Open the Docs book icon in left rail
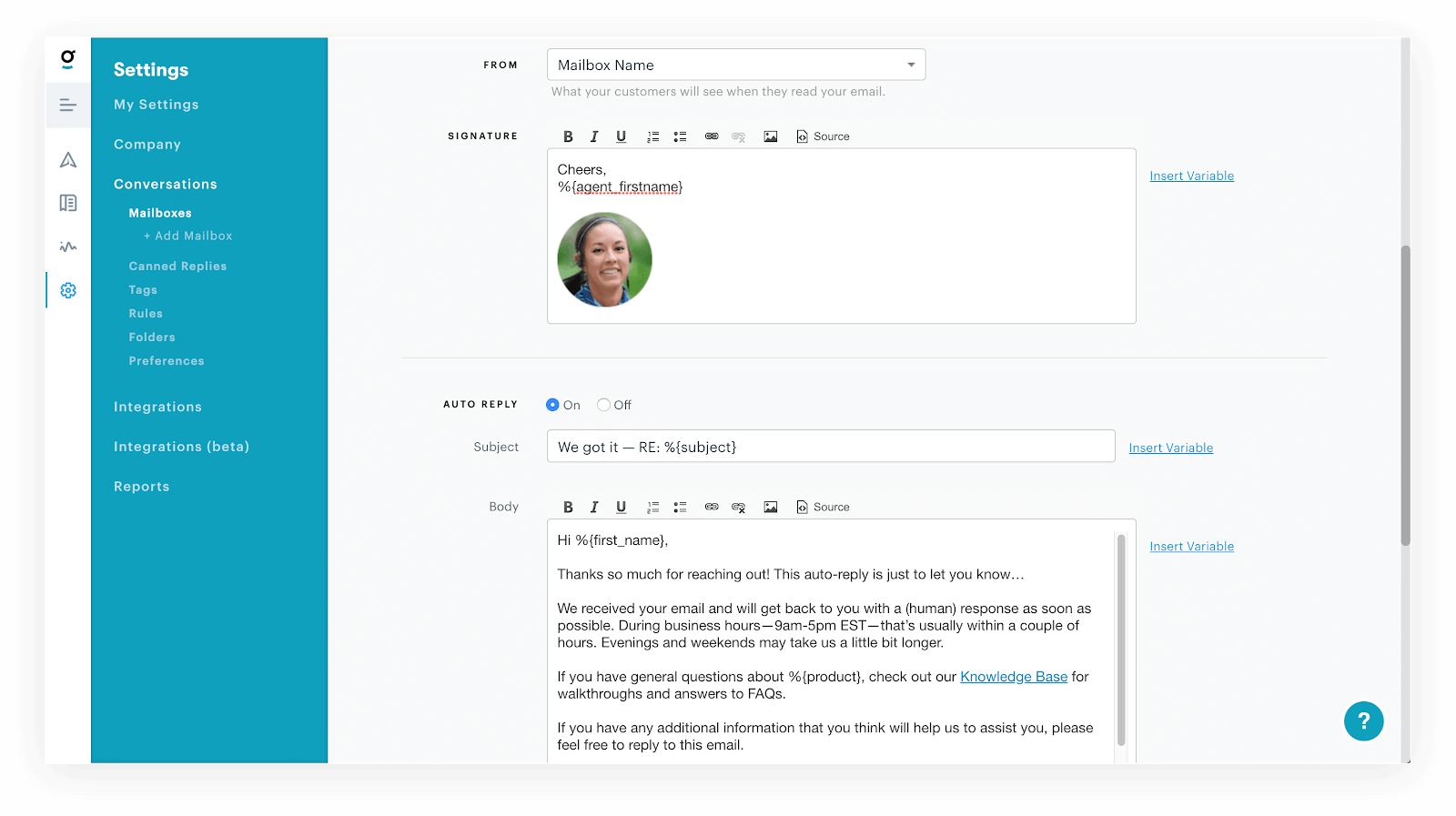This screenshot has height=816, width=1456. pos(68,203)
